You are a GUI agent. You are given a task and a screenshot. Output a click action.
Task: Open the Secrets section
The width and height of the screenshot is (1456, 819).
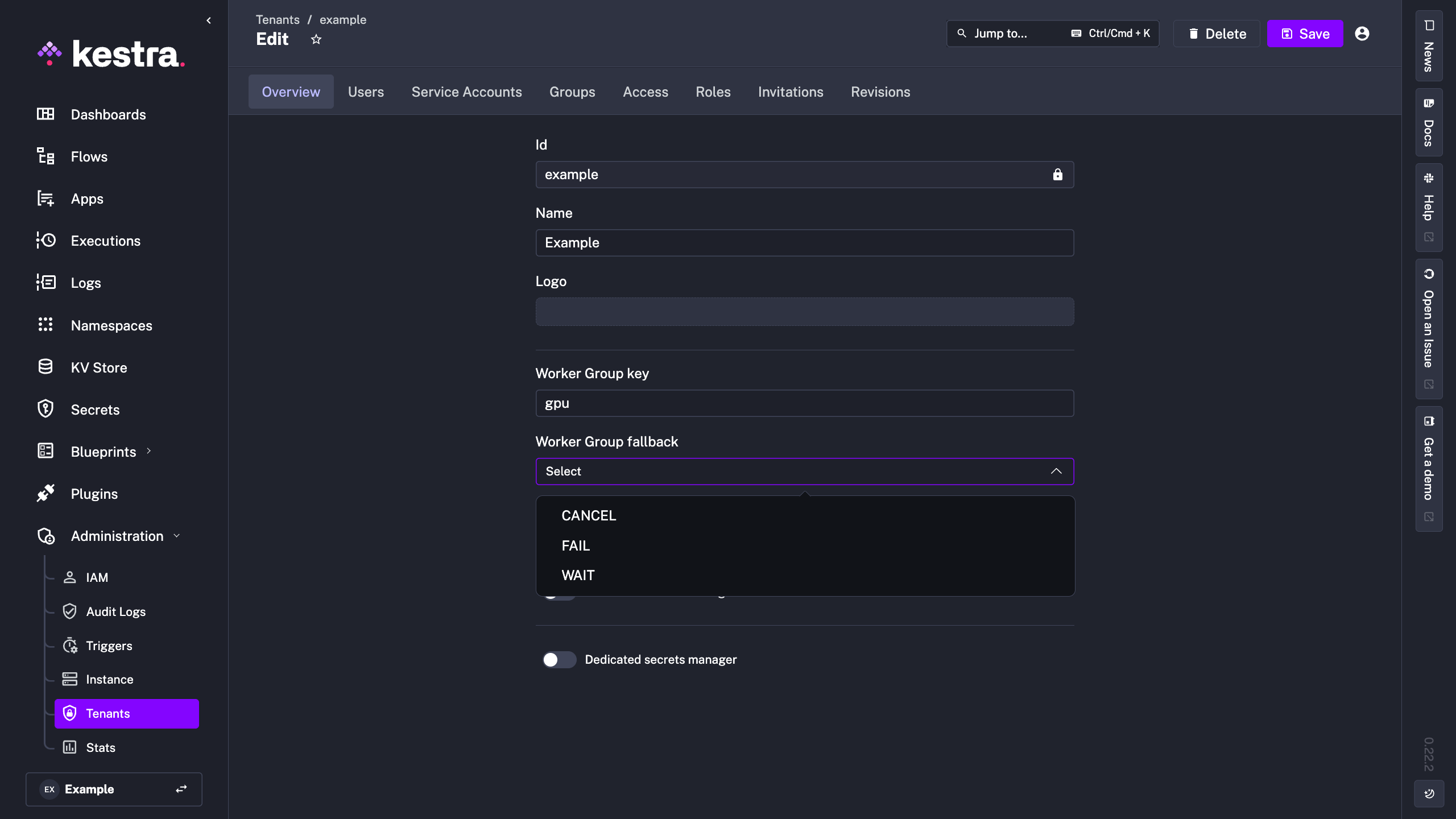coord(95,409)
